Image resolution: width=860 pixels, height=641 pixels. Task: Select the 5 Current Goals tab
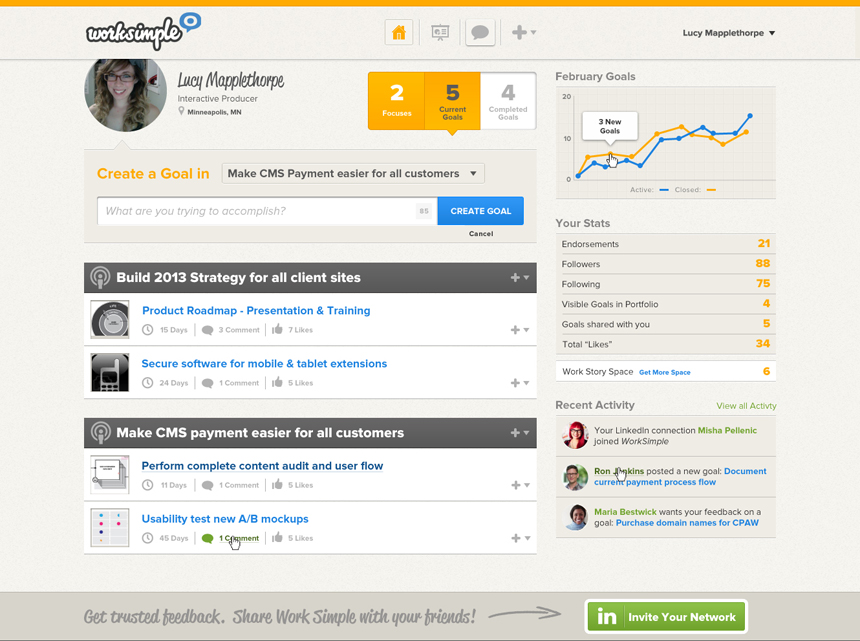[452, 101]
